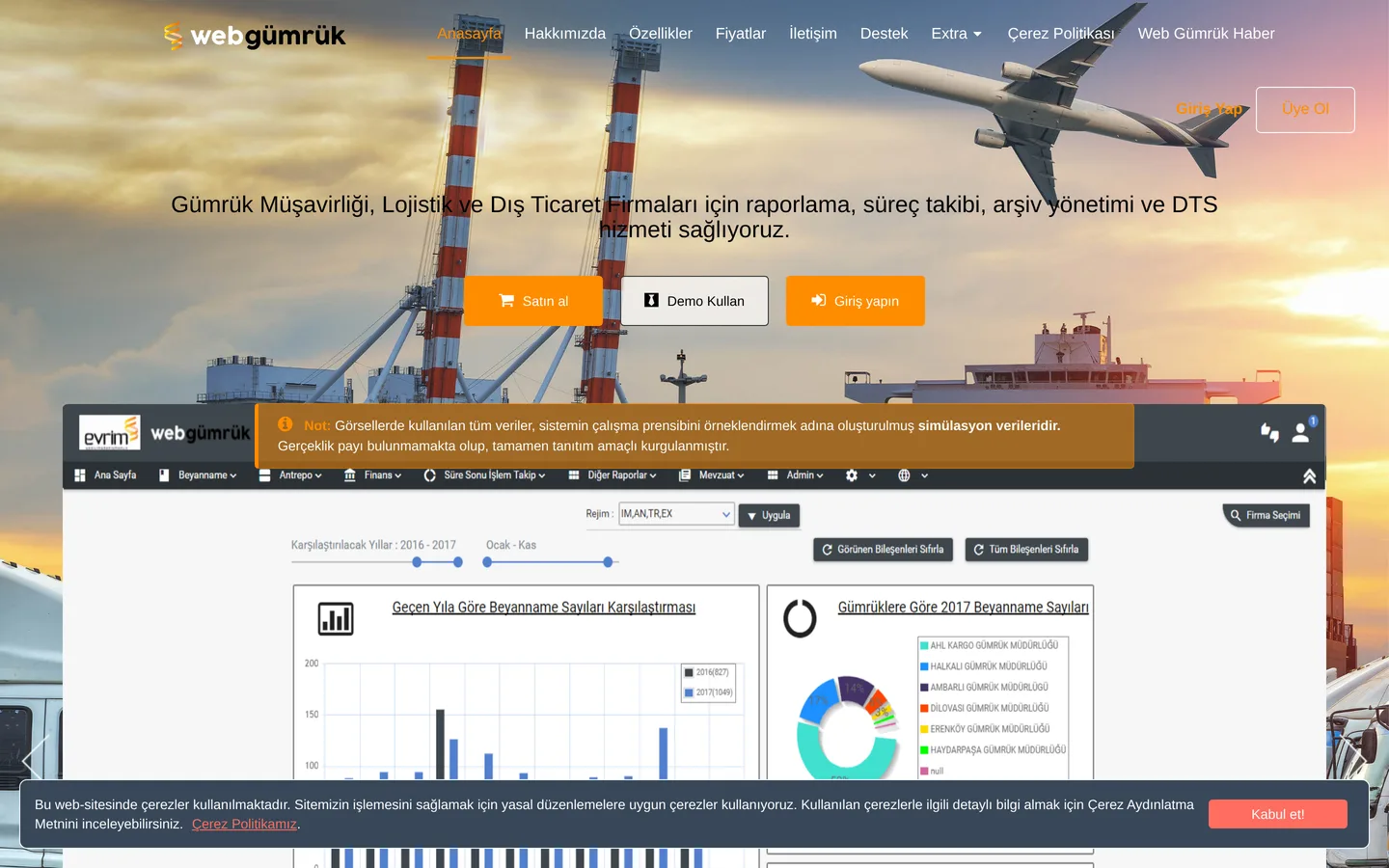Click the HALKALI GÜMRÜK MÜDÜRLÜĞÜ legend entry
Screen dimensions: 1389x868
tap(984, 666)
